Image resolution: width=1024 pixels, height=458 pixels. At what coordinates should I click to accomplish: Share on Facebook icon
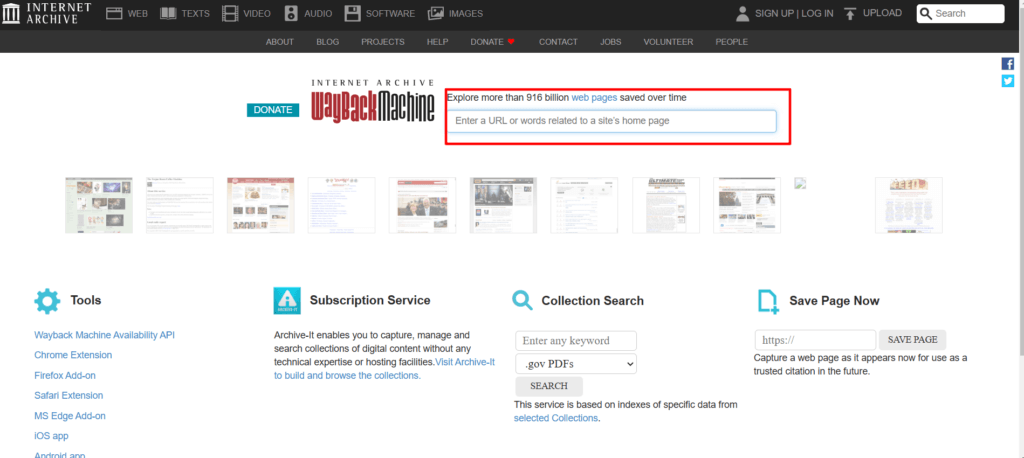[1008, 64]
